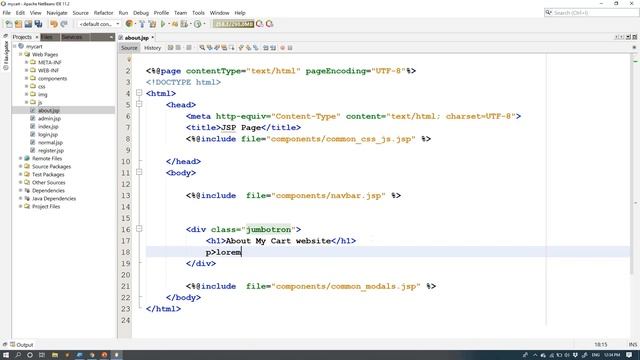This screenshot has height=360, width=640.
Task: Open the configuration dropdown default config
Action: (x=99, y=24)
